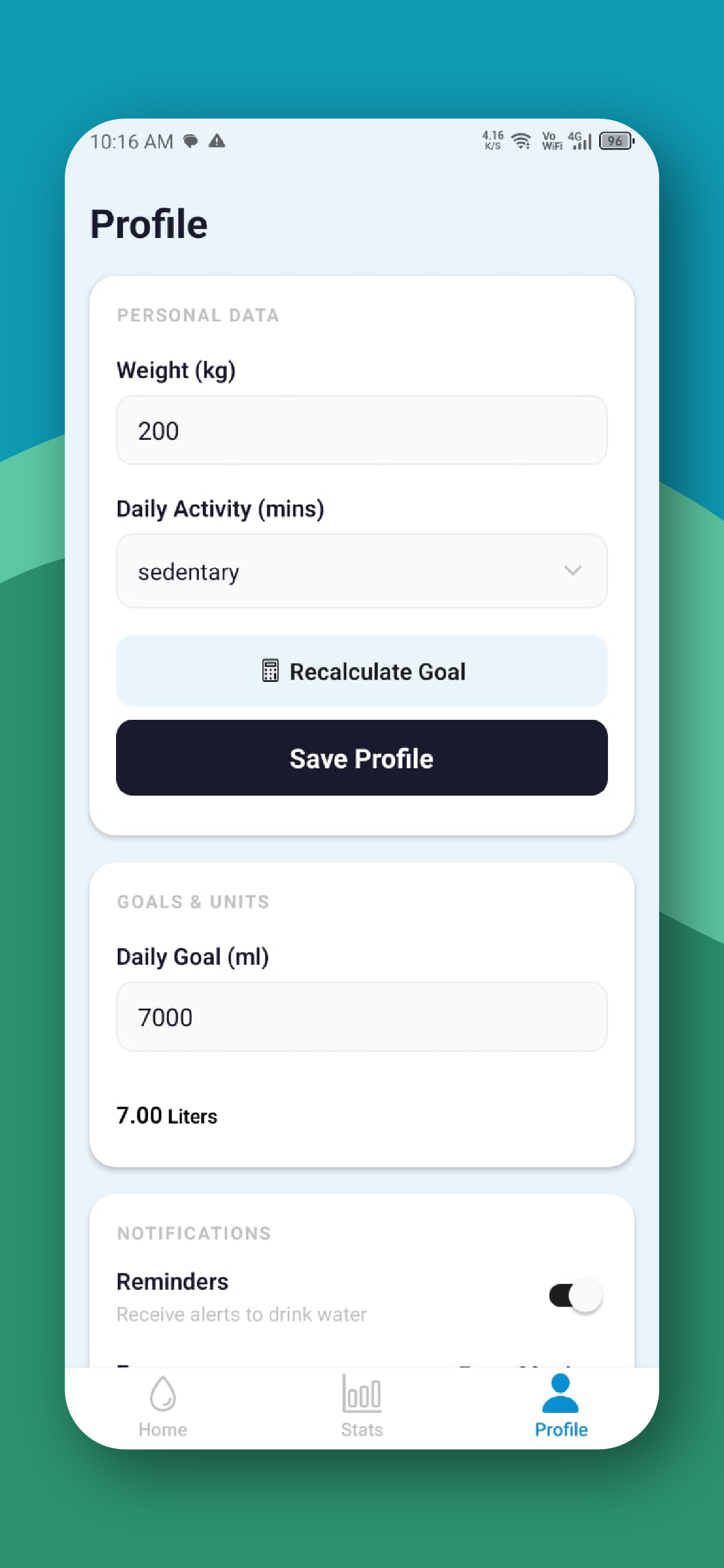Expand the sedentary selection list
Image resolution: width=724 pixels, height=1568 pixels.
click(361, 571)
